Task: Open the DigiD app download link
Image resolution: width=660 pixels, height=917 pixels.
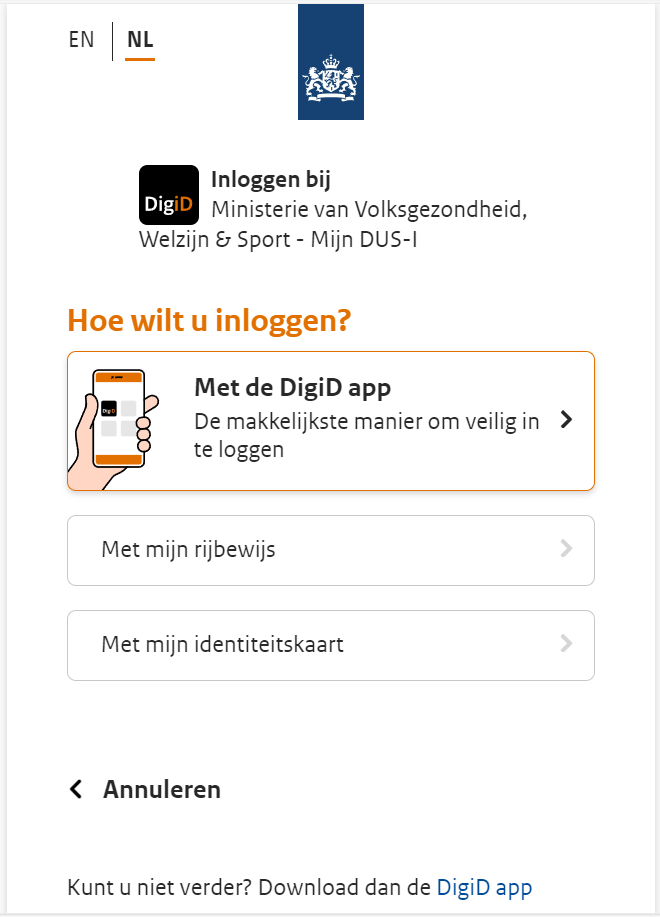Action: pos(484,887)
